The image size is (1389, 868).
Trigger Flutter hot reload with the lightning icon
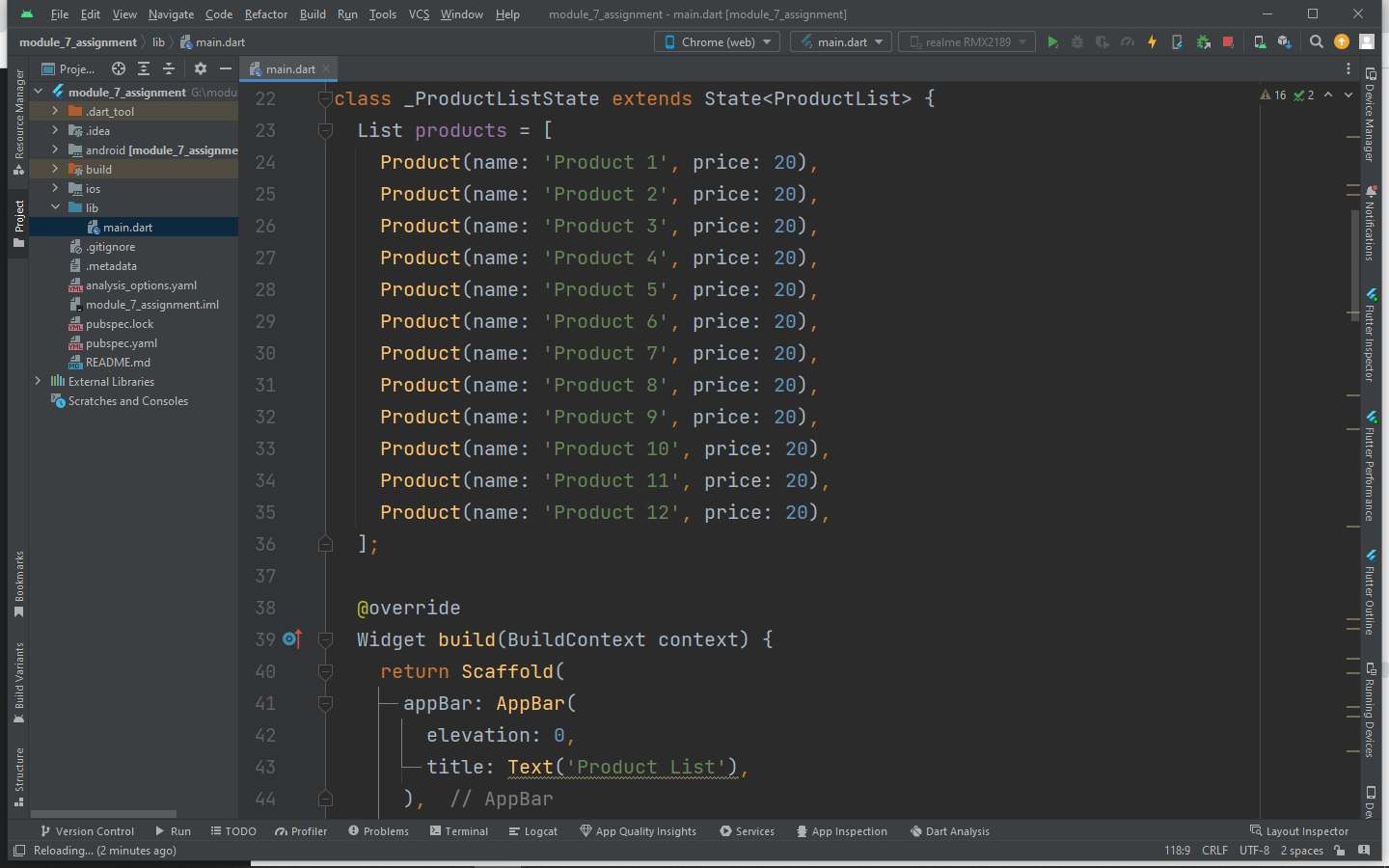click(1154, 41)
